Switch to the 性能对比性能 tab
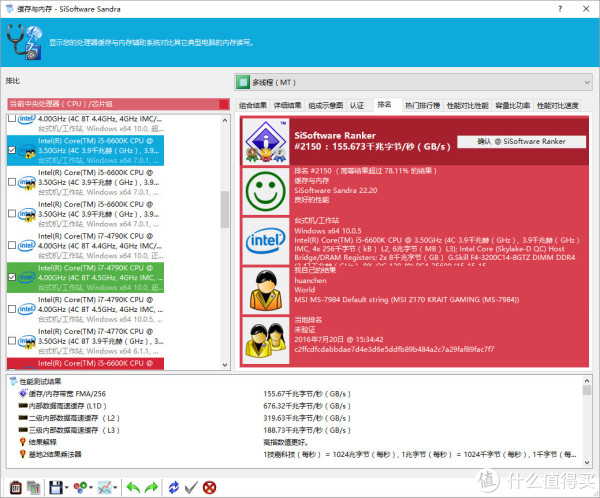Screen dimensions: 600x498 point(468,105)
